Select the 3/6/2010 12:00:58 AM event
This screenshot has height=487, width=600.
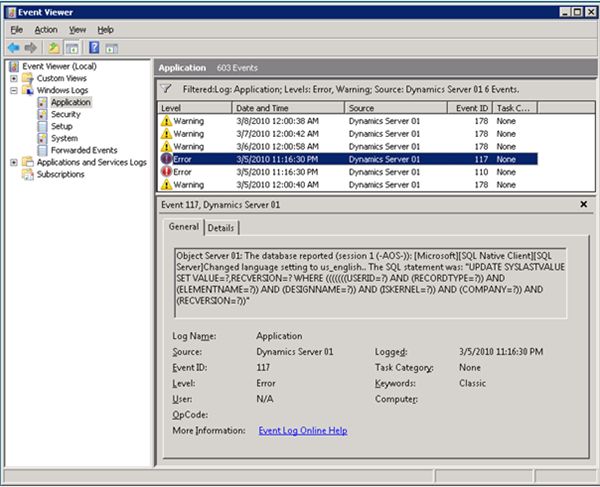click(x=347, y=146)
